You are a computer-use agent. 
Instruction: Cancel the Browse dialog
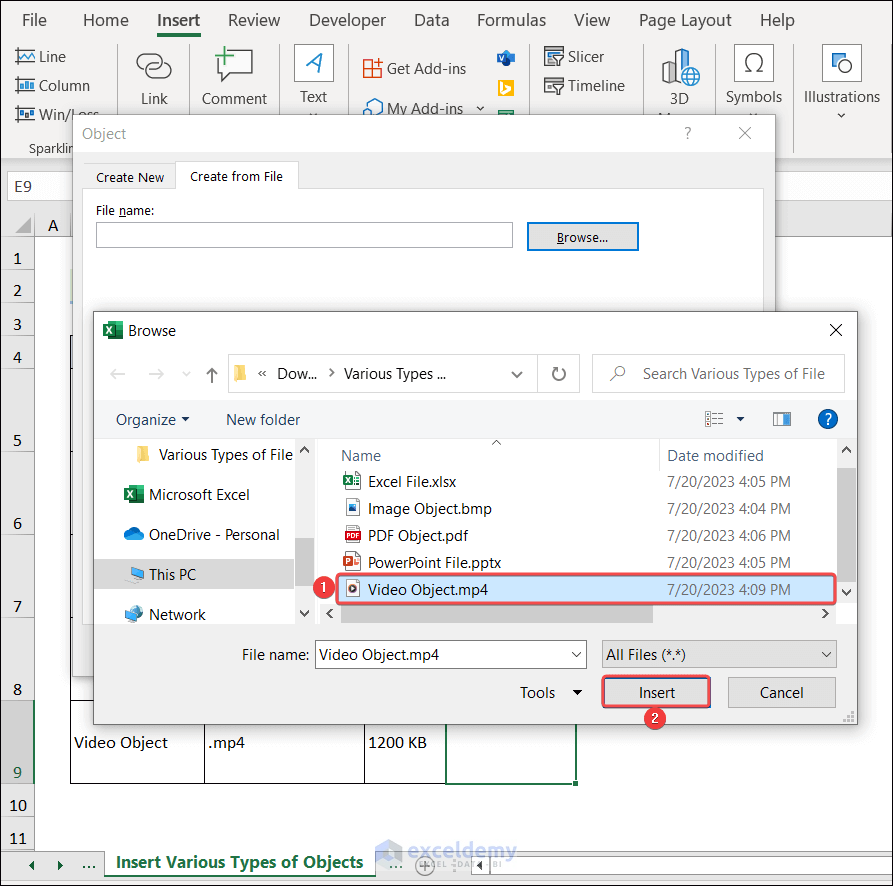pos(781,692)
